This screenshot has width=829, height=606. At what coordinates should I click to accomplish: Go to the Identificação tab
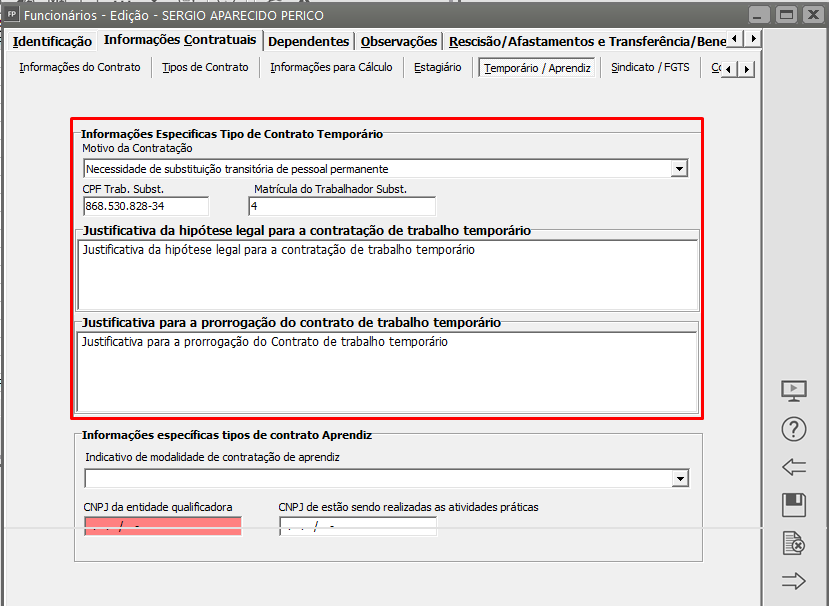pos(52,41)
